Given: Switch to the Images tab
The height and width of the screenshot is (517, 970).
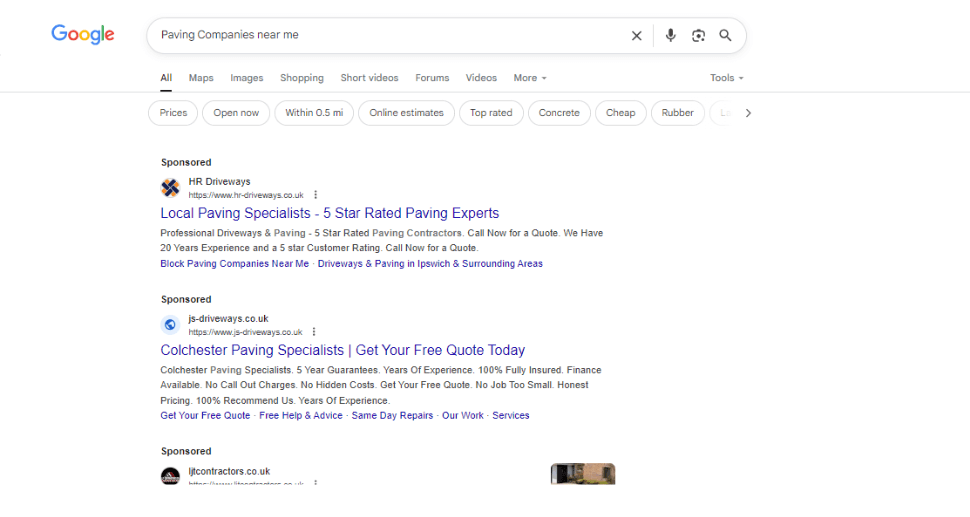Looking at the screenshot, I should tap(247, 78).
